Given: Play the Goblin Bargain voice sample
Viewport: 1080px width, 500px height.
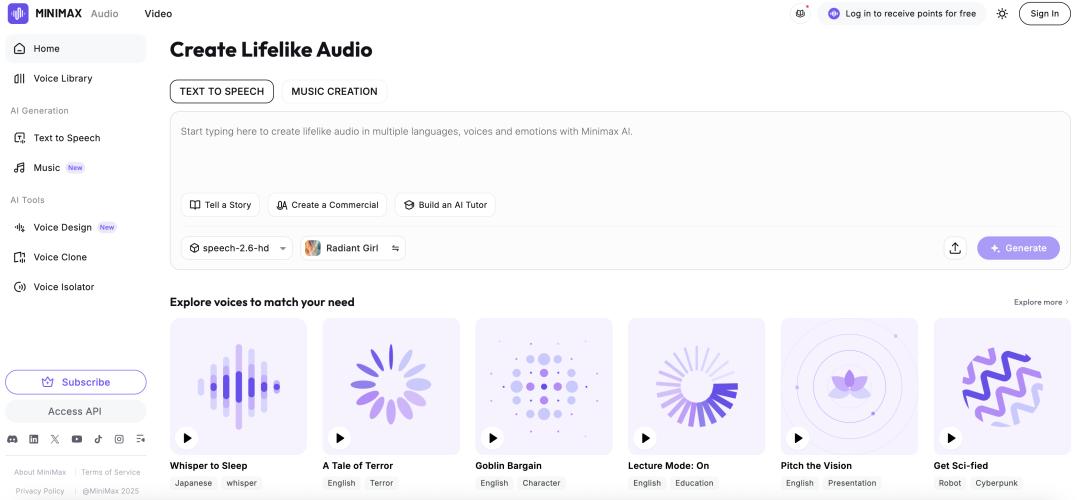Looking at the screenshot, I should (x=492, y=438).
